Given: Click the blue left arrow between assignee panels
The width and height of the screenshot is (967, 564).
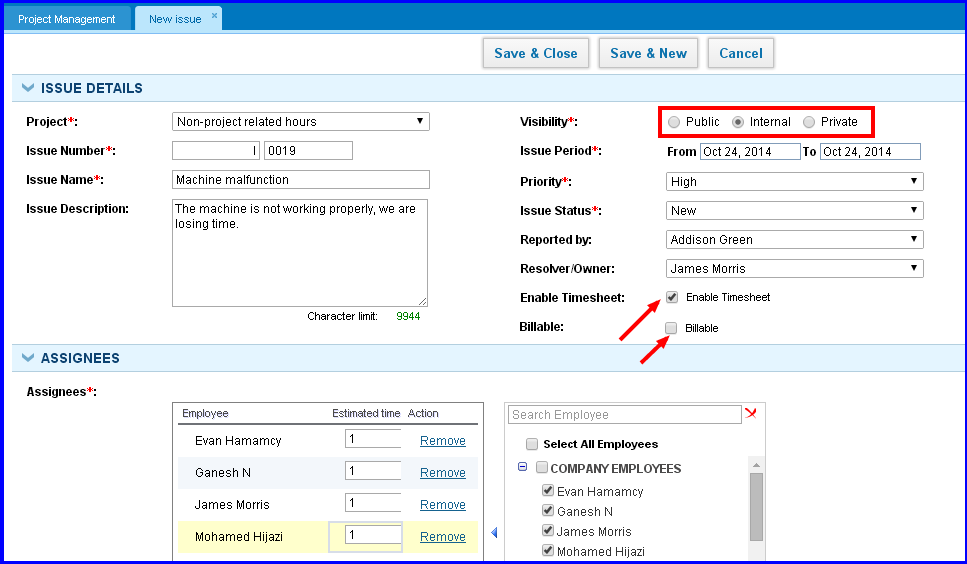Looking at the screenshot, I should [x=494, y=533].
